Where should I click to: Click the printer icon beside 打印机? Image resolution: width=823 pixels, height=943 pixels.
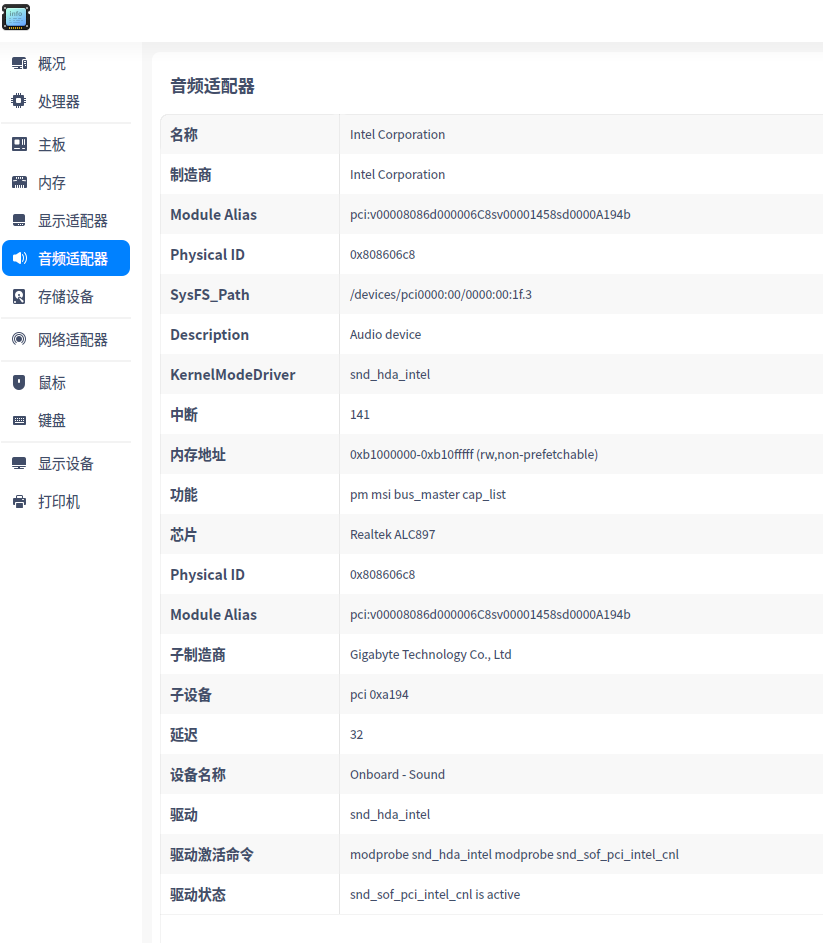tap(19, 502)
